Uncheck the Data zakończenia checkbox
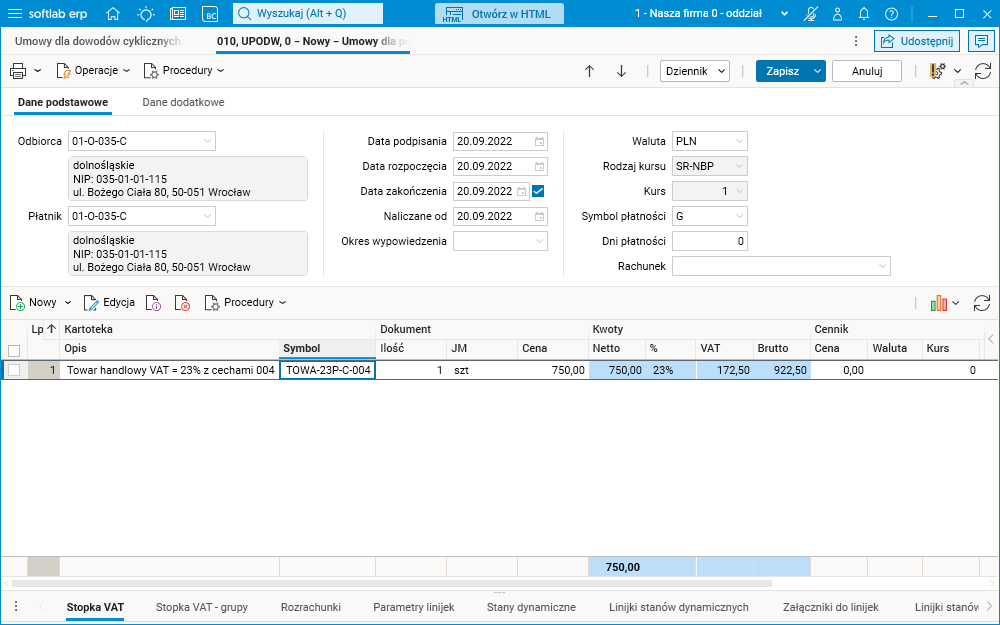Screen dimensions: 1000x625 pyautogui.click(x=538, y=191)
